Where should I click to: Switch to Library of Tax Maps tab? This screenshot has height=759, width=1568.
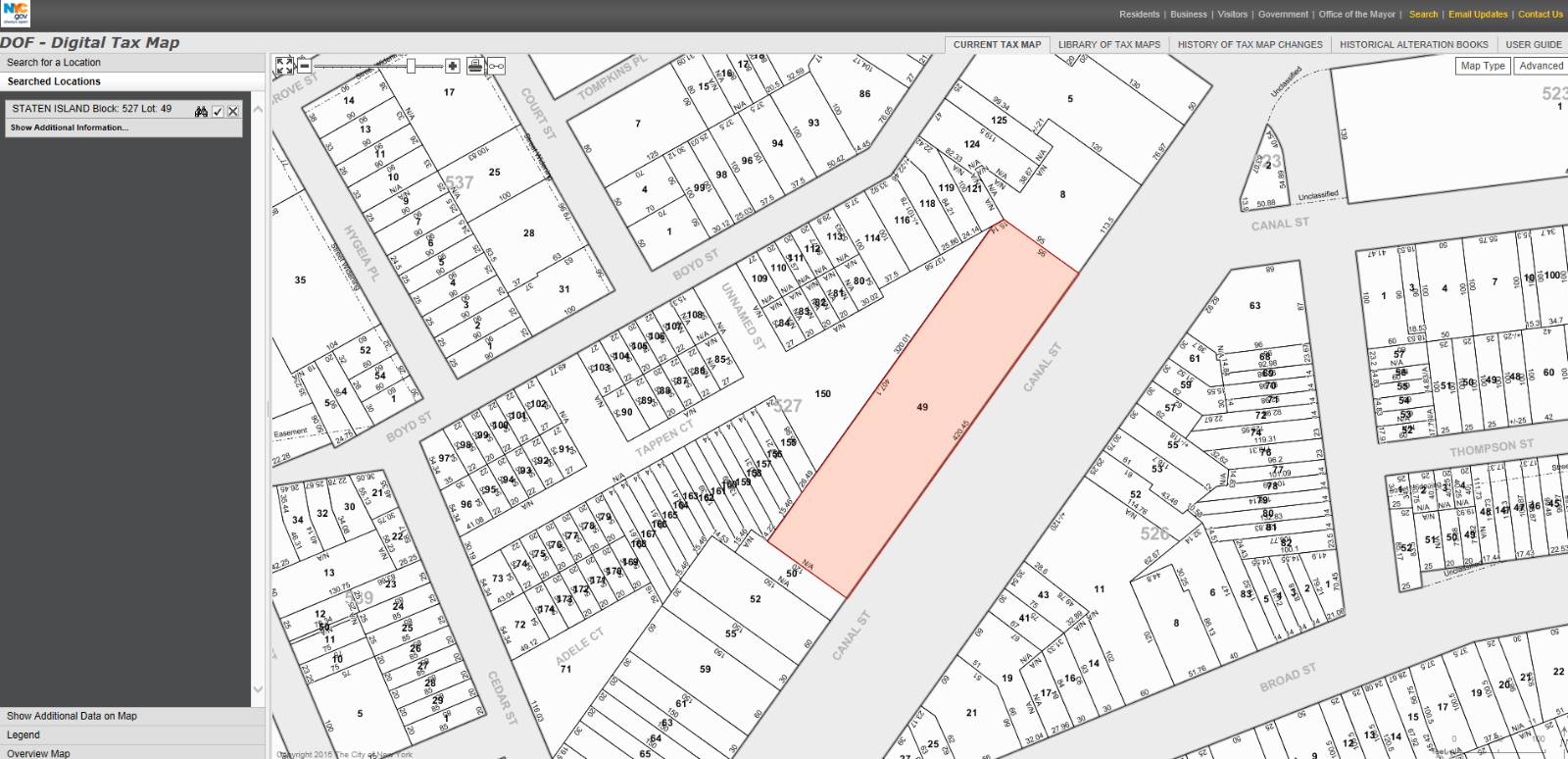click(x=1108, y=44)
